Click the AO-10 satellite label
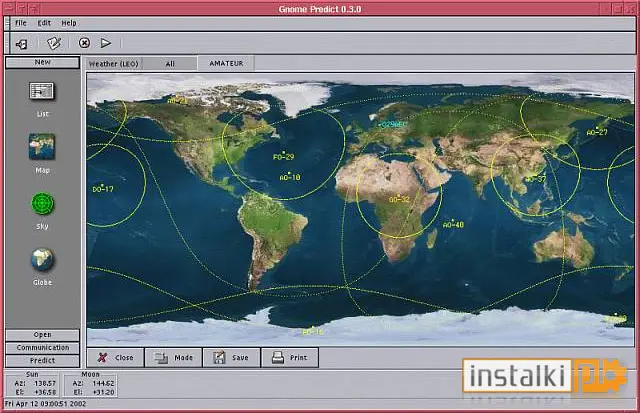640x413 pixels. (290, 178)
